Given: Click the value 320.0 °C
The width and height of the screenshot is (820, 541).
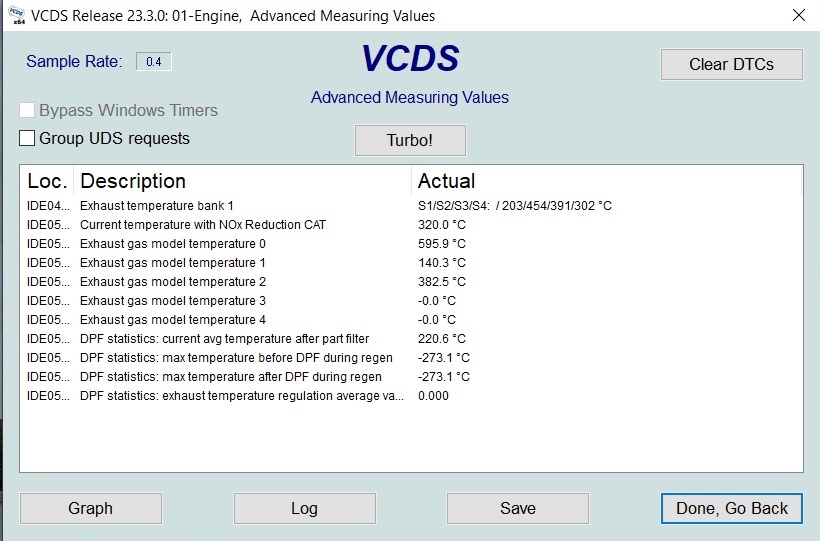Looking at the screenshot, I should click(441, 224).
